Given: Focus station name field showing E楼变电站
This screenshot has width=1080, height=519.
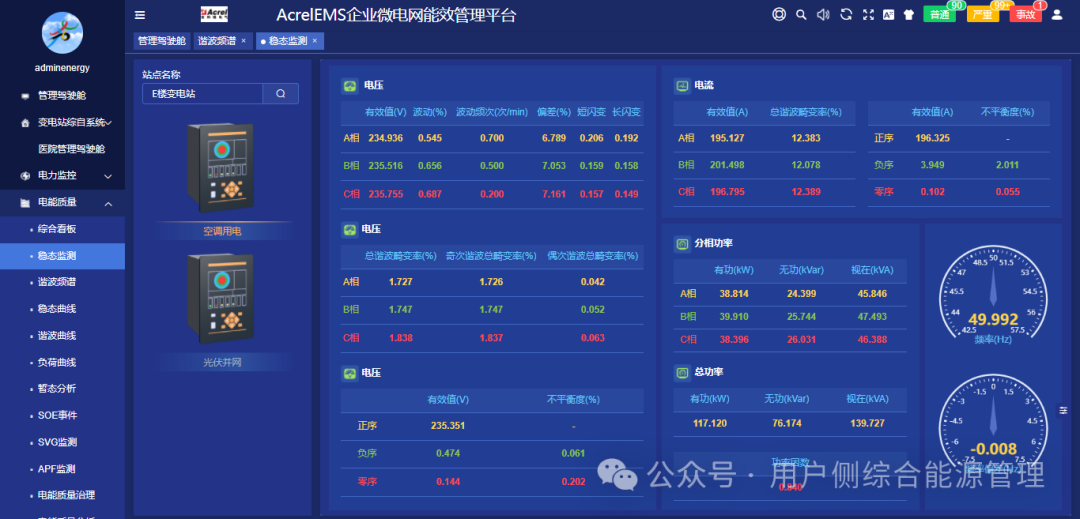Looking at the screenshot, I should click(x=202, y=94).
